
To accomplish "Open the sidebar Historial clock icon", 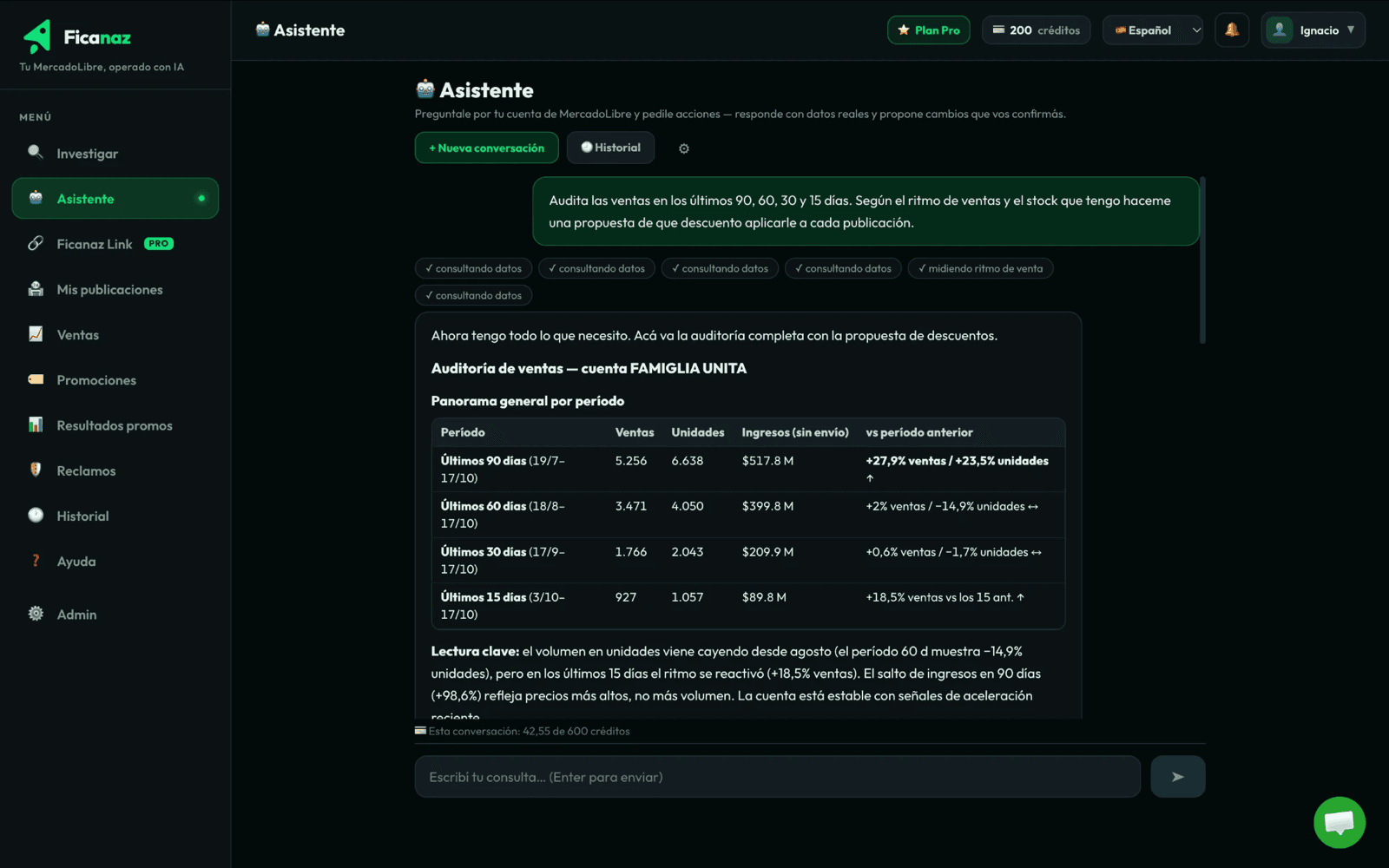I will (x=36, y=515).
